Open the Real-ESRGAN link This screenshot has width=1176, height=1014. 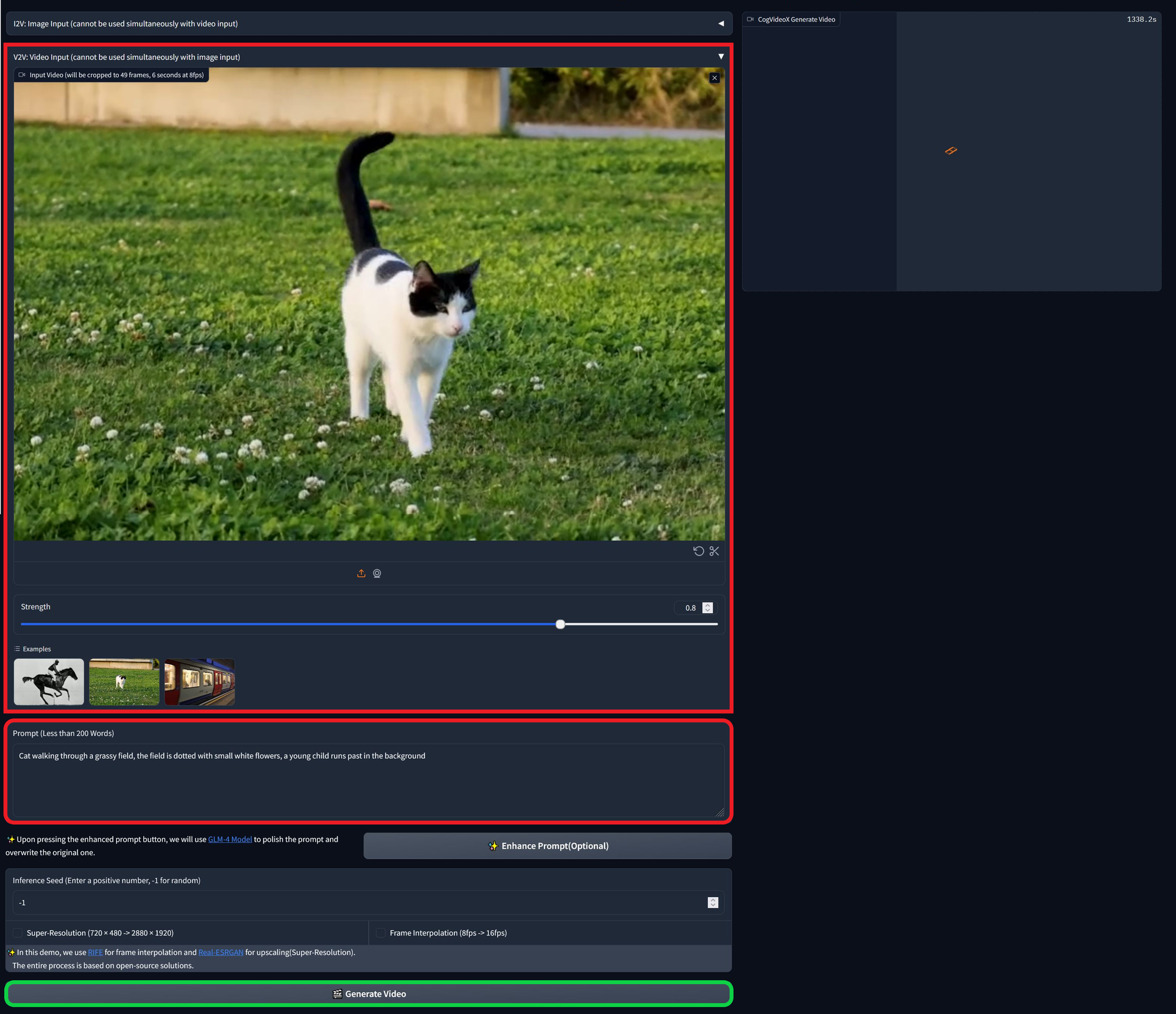220,952
